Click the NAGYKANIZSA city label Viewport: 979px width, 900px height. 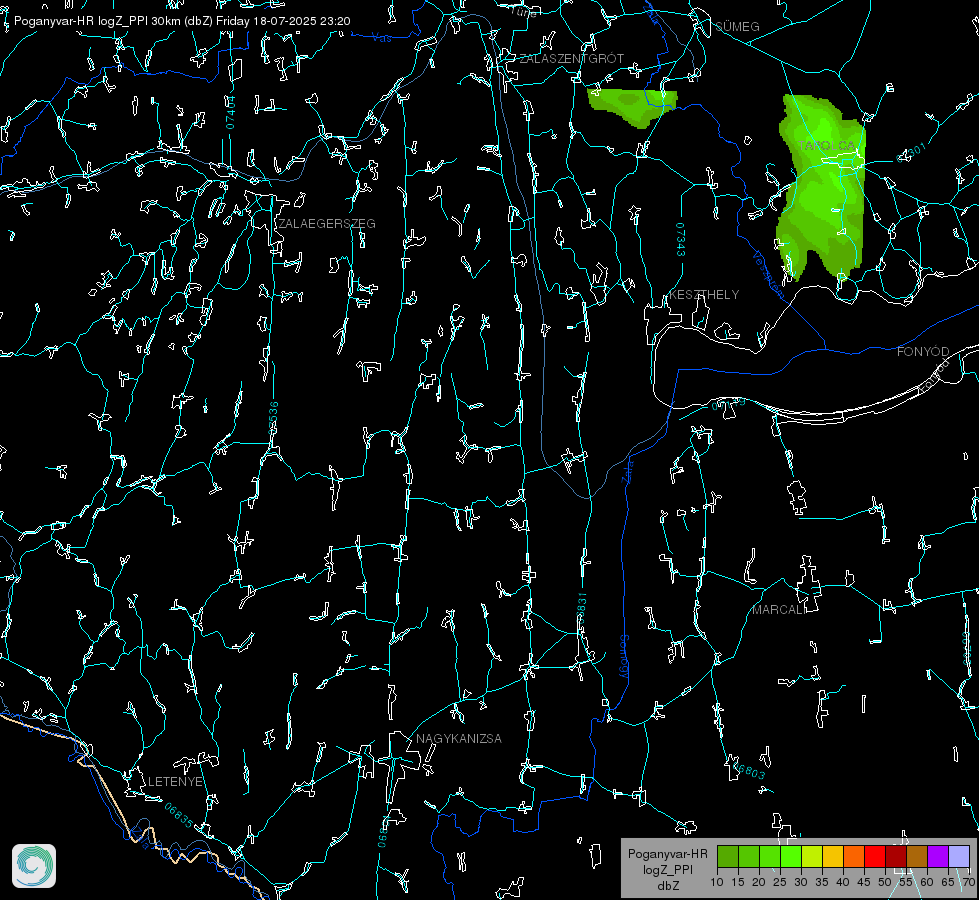[x=459, y=738]
